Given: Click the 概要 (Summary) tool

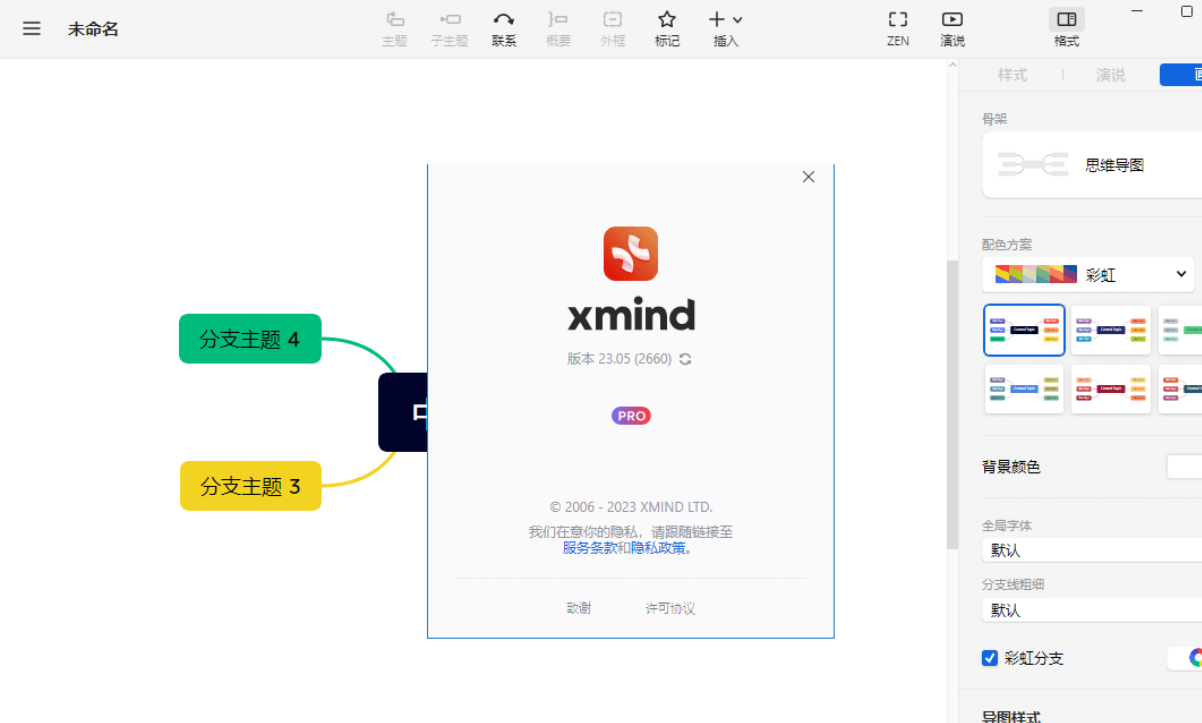Looking at the screenshot, I should click(557, 28).
